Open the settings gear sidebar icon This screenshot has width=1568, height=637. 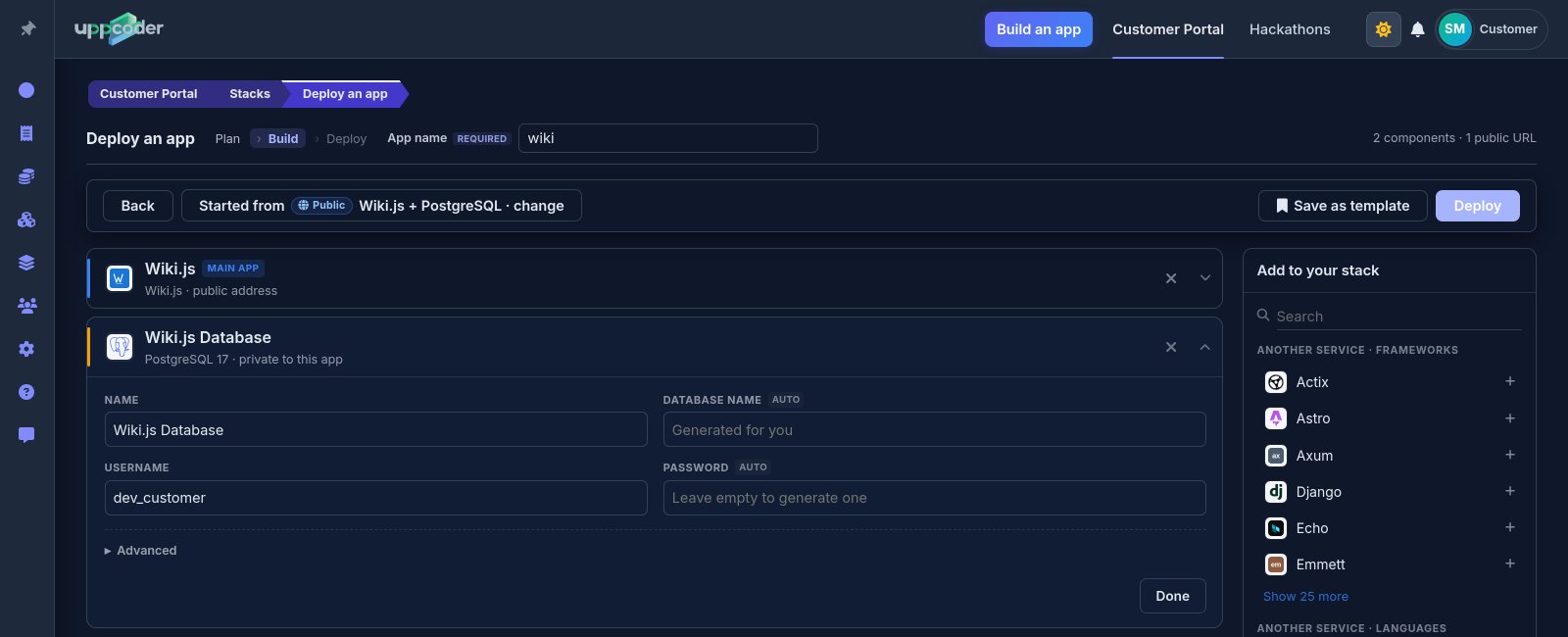[26, 349]
